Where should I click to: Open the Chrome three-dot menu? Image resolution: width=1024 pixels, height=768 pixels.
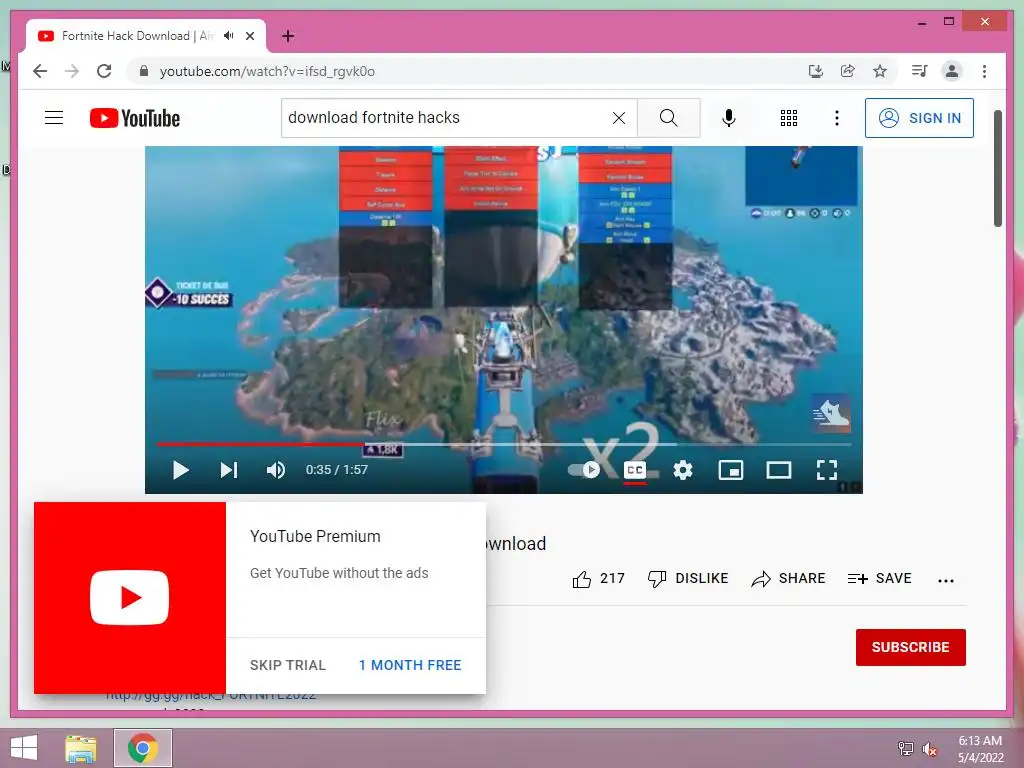[x=984, y=71]
